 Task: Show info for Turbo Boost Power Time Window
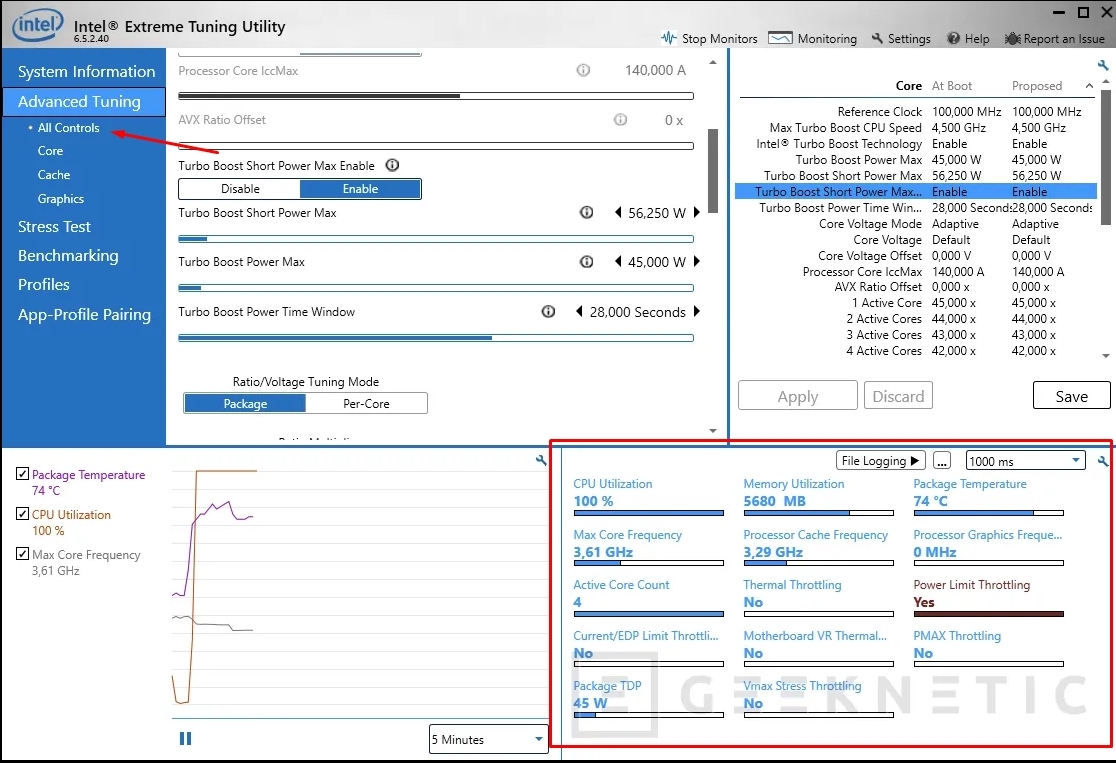pyautogui.click(x=548, y=311)
